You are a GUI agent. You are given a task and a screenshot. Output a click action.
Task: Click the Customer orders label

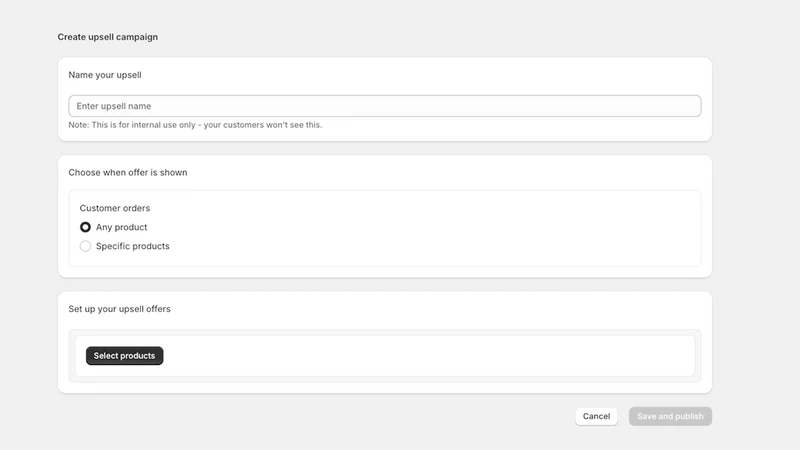tap(115, 208)
